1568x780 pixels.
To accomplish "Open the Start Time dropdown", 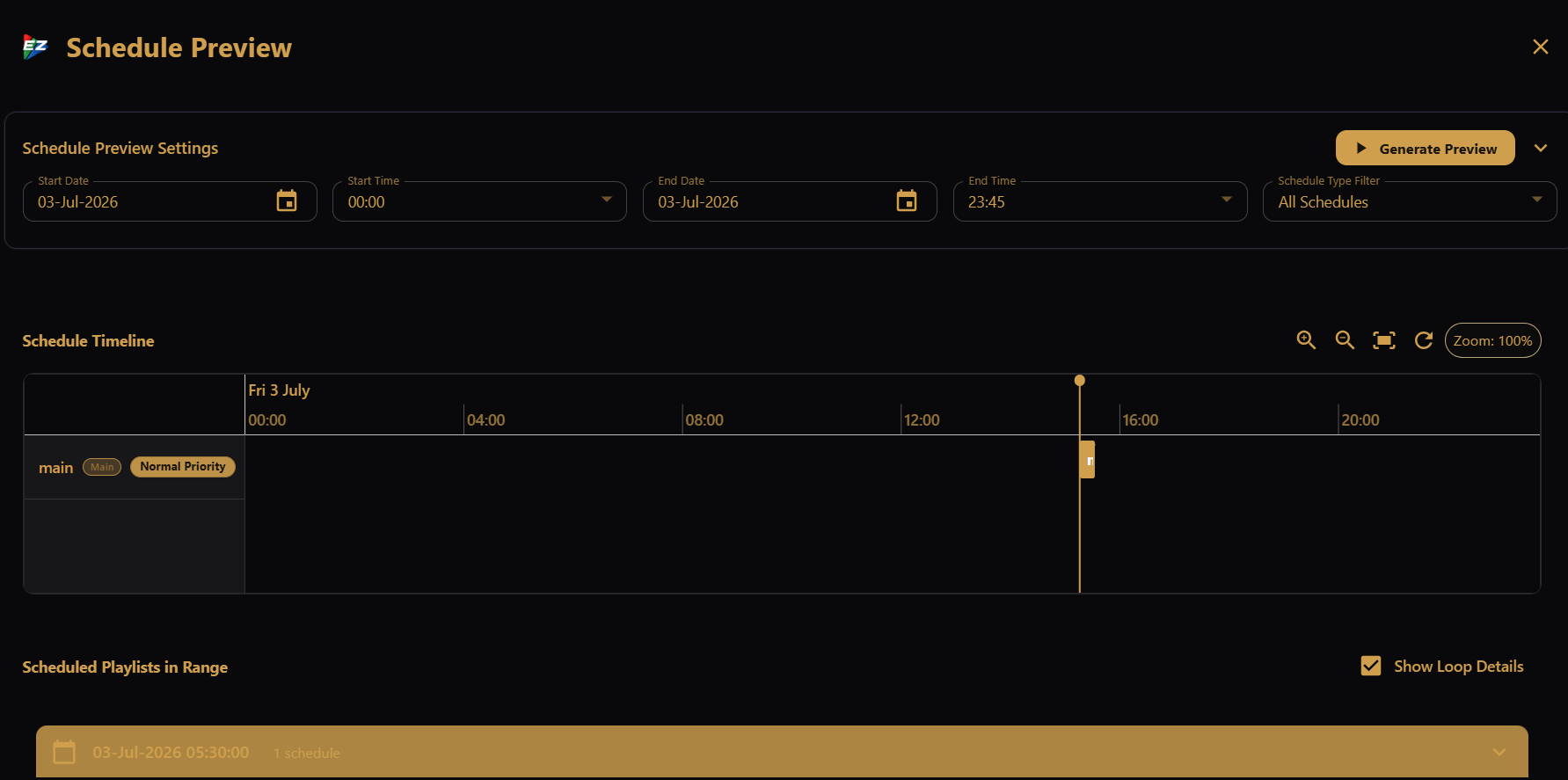I will (479, 201).
